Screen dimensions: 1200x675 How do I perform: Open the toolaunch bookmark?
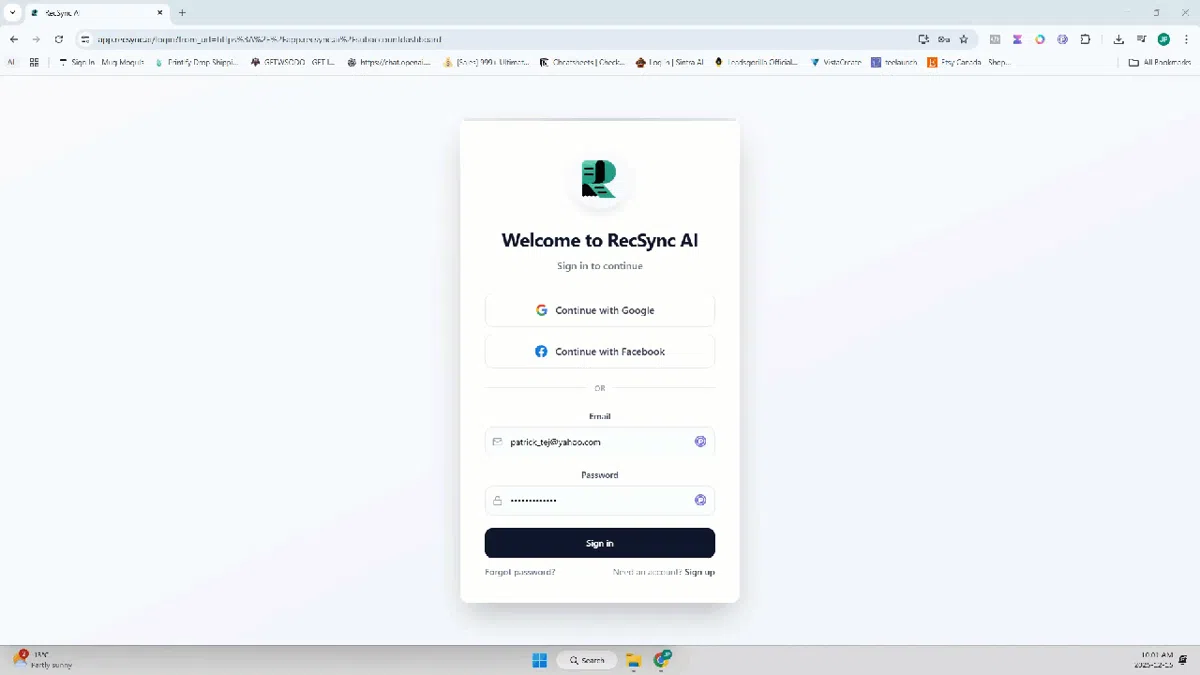(x=895, y=62)
